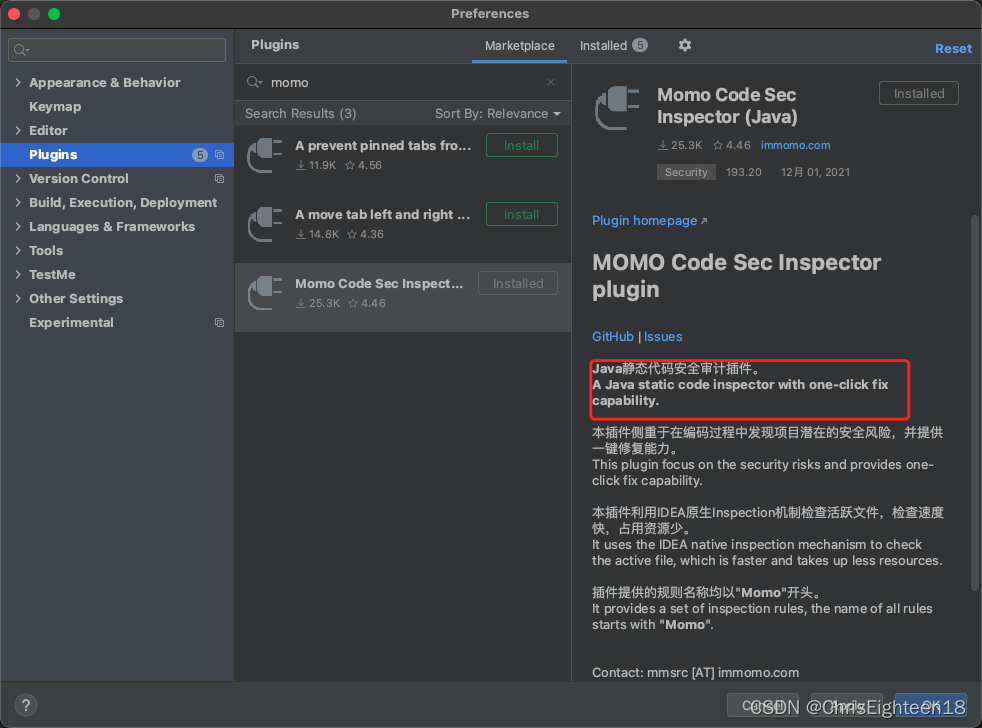Select the move tab left and right title

click(x=383, y=214)
